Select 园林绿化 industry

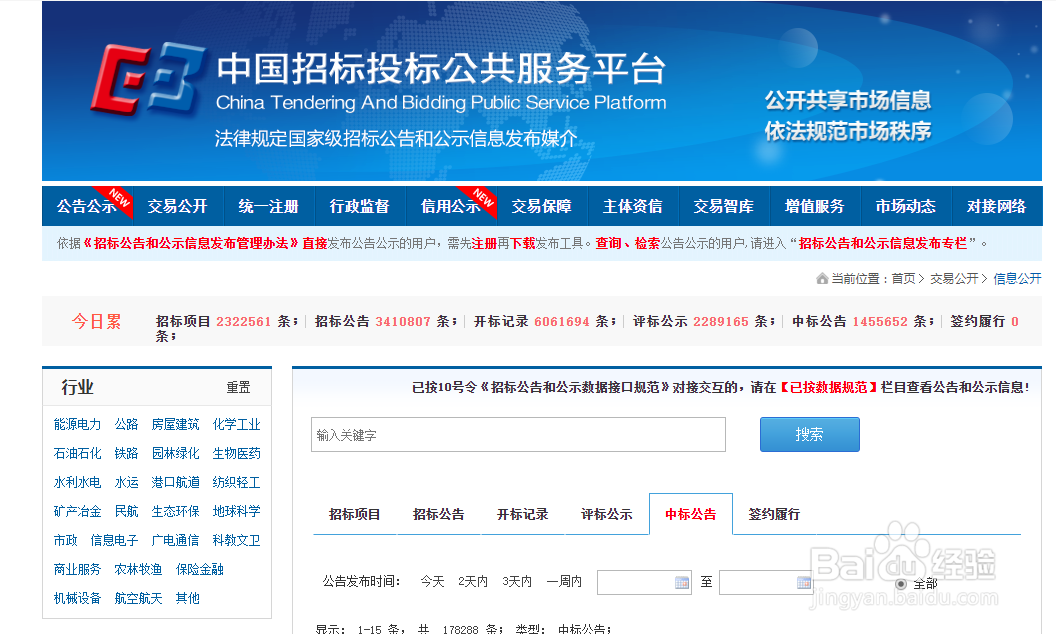pyautogui.click(x=176, y=453)
